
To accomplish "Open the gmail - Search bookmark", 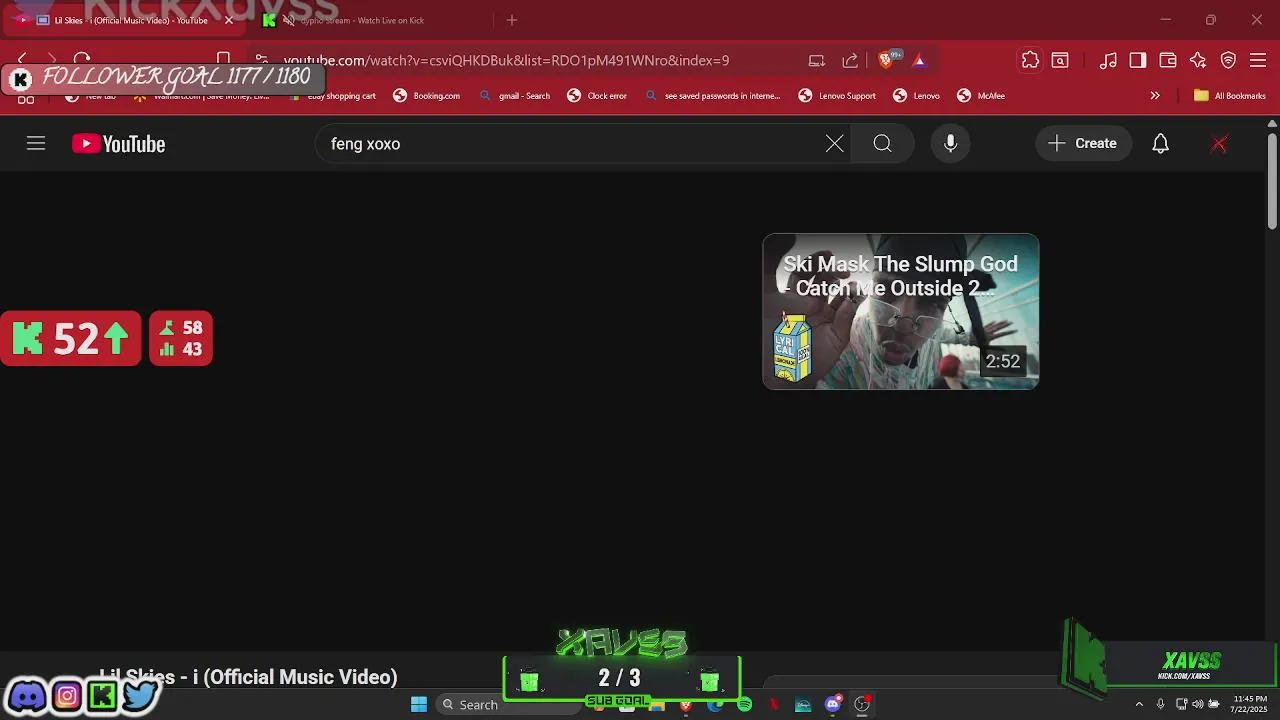I will coord(514,96).
